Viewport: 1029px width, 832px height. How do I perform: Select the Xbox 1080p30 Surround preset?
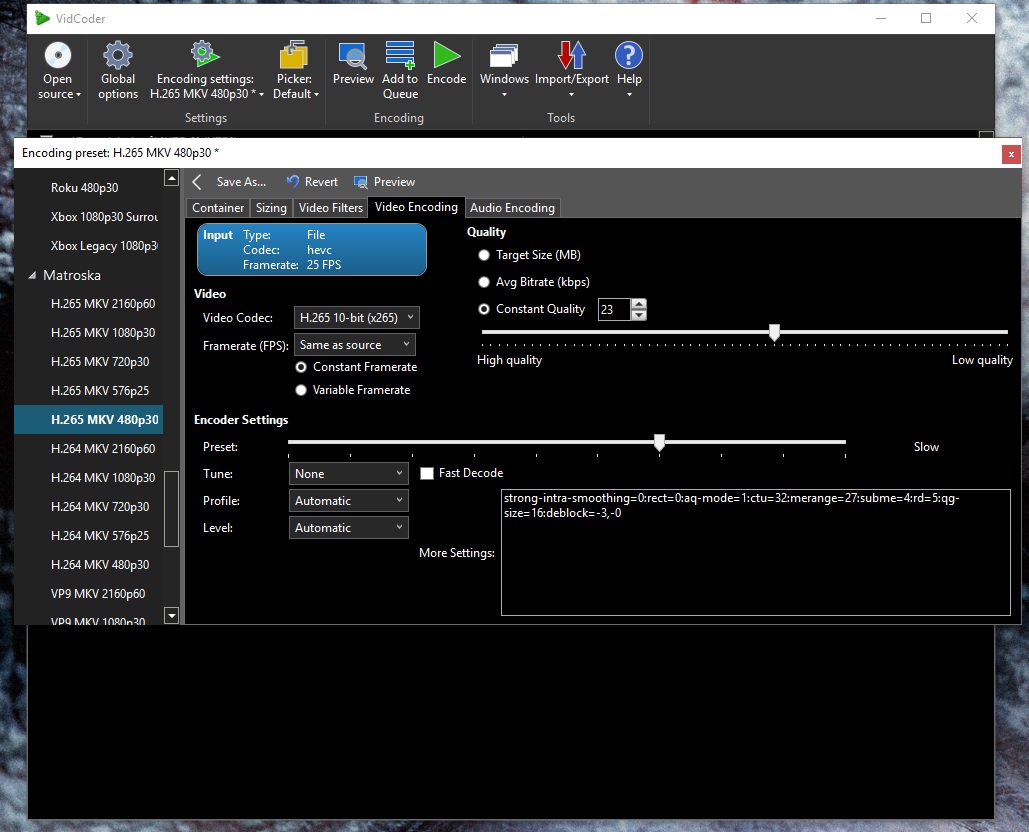point(104,217)
